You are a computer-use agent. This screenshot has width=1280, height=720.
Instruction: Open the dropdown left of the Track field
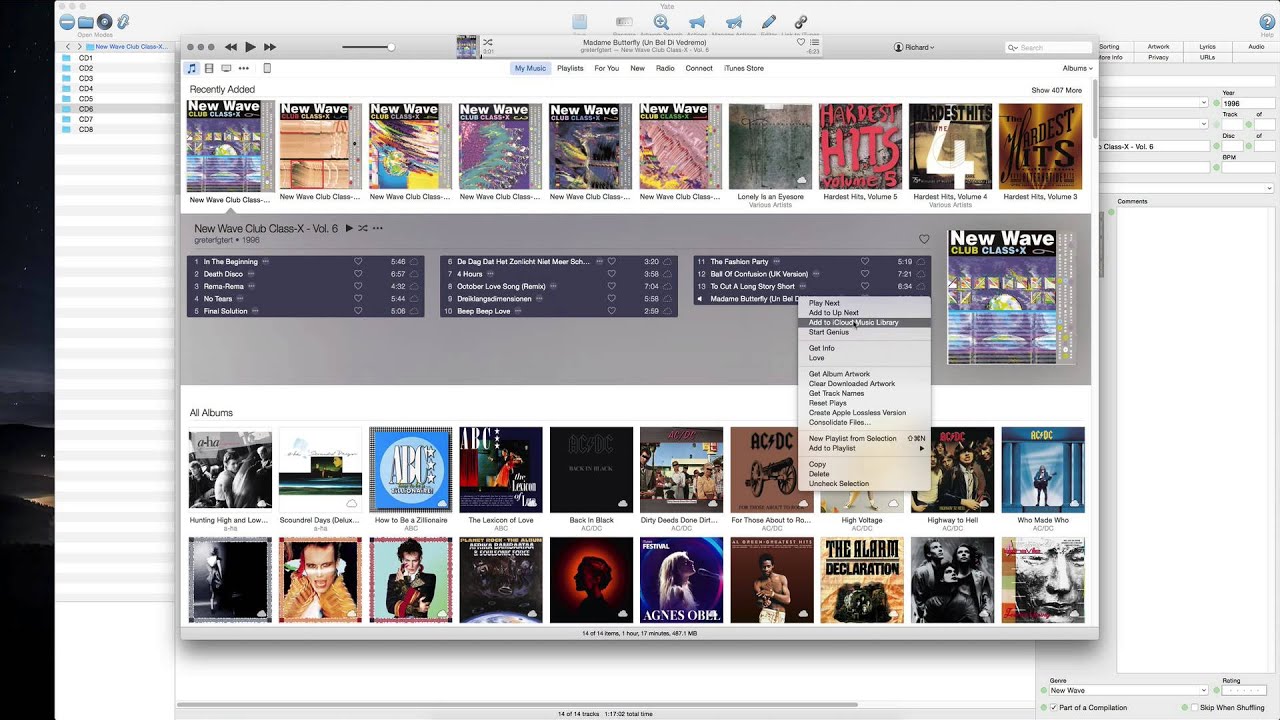[1204, 124]
